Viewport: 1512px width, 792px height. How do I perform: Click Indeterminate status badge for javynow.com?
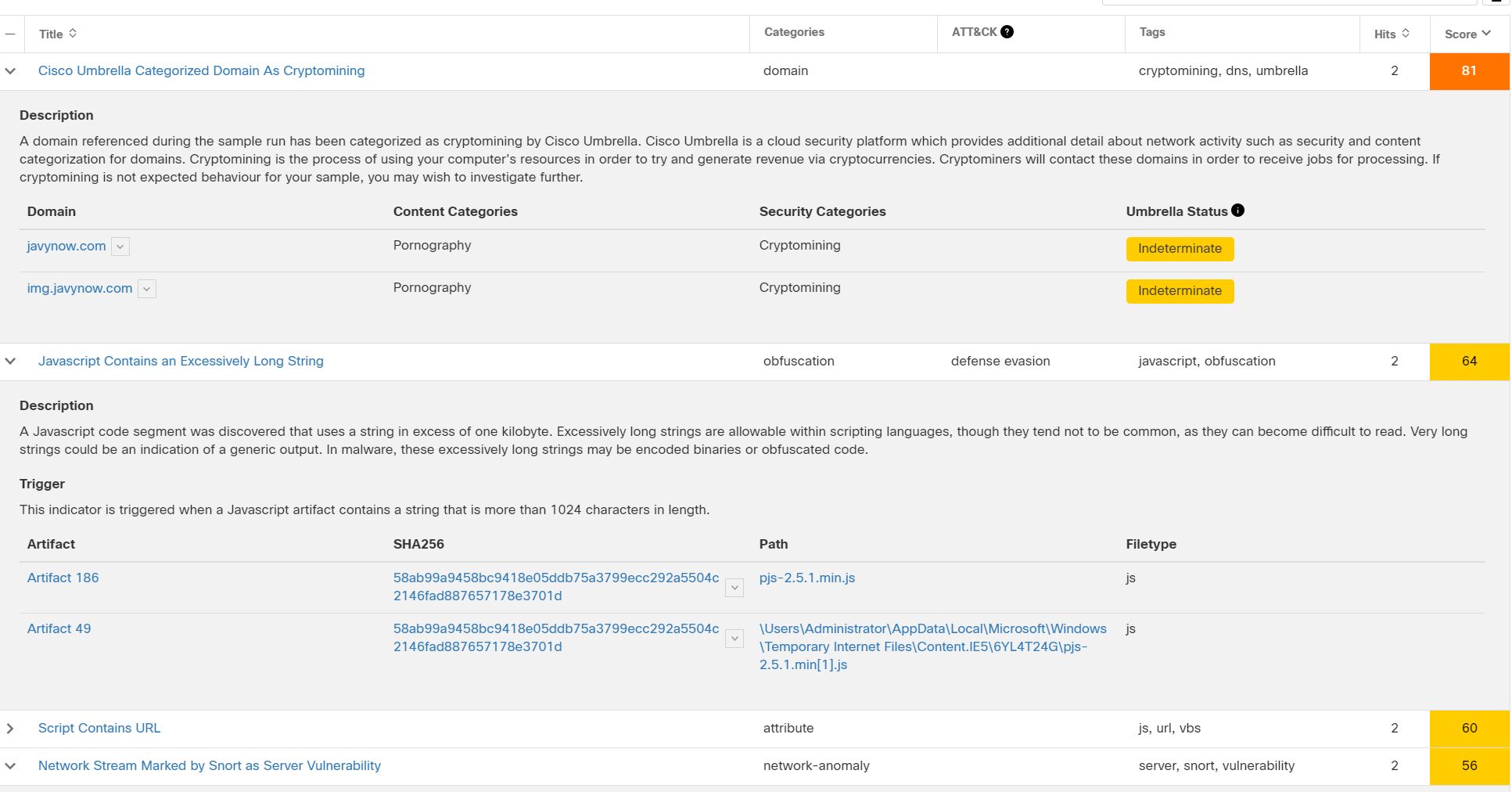coord(1179,249)
